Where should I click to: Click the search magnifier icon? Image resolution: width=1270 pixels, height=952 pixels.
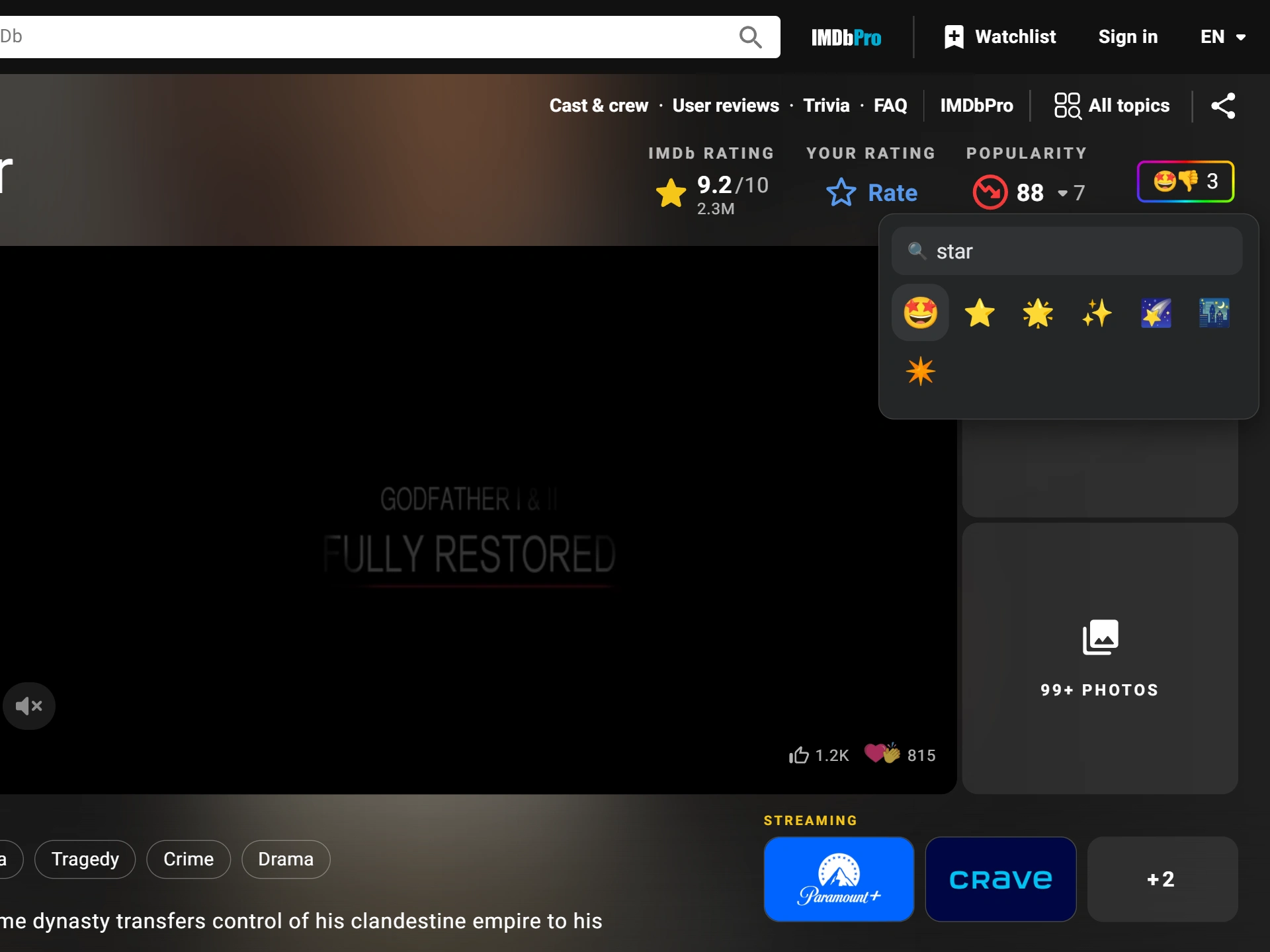click(x=750, y=37)
